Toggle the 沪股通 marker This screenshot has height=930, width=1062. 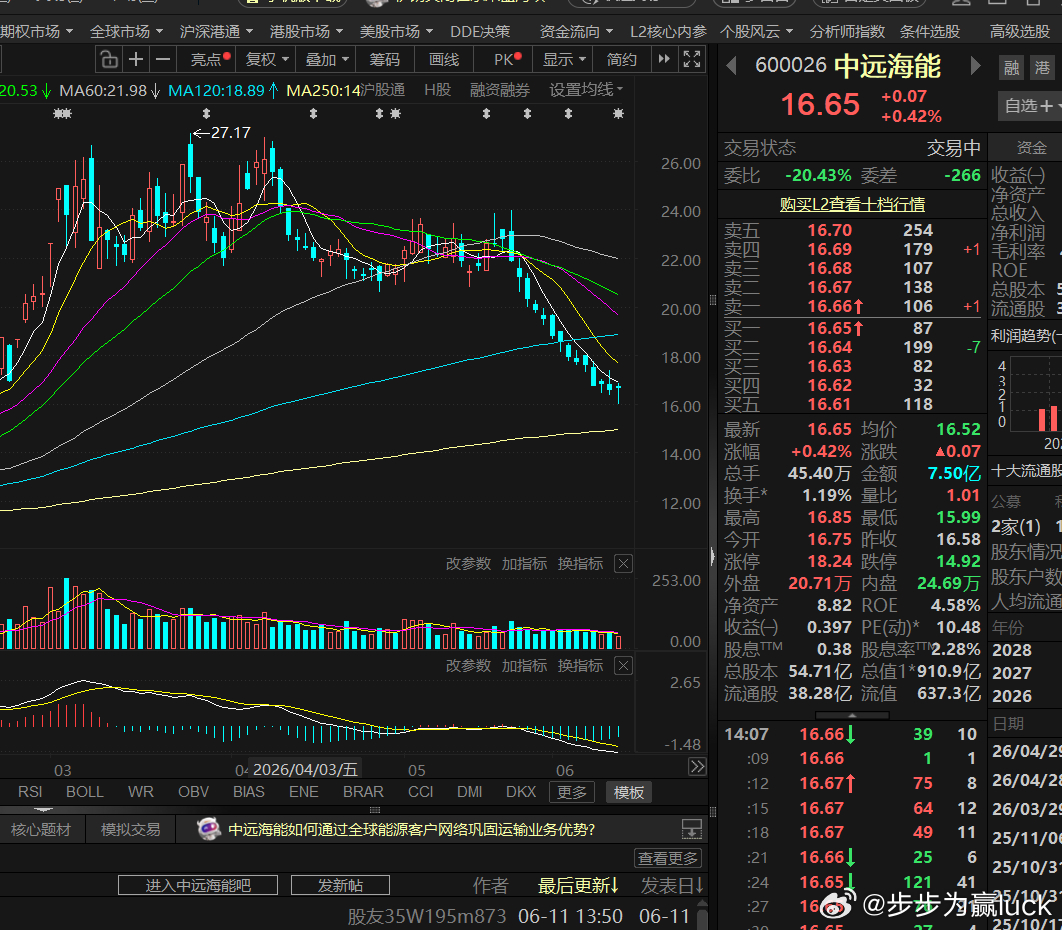382,90
